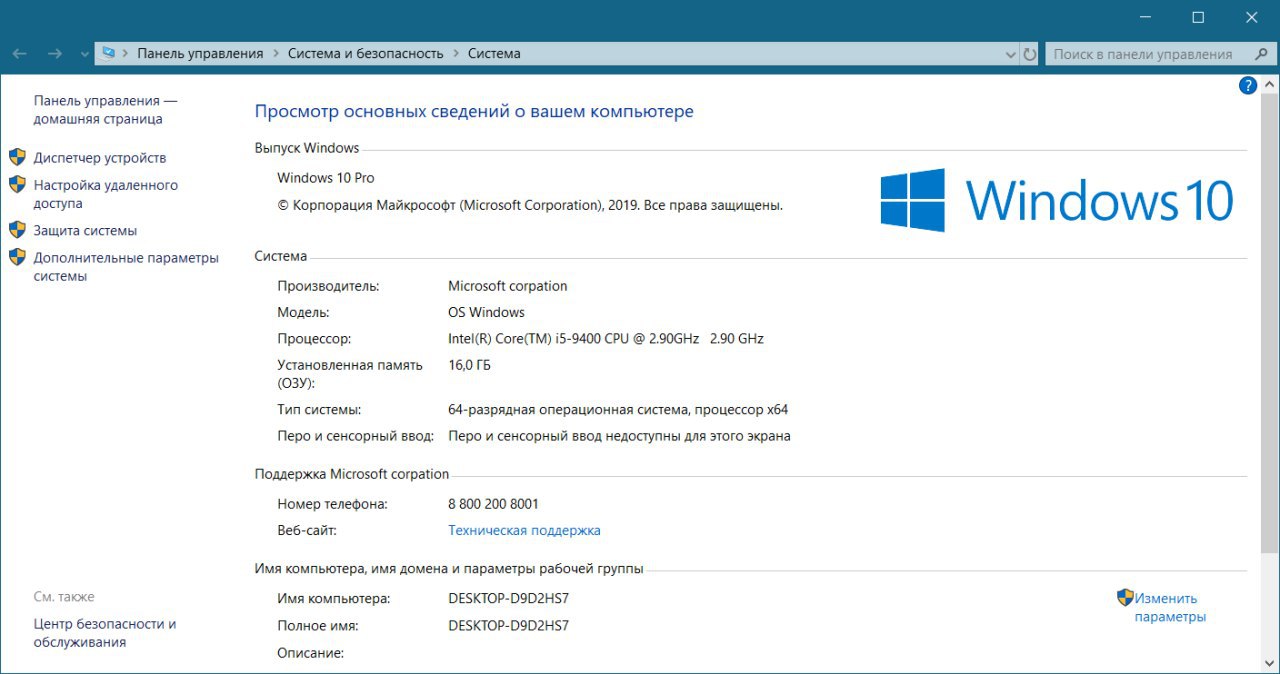
Task: Open 'Настройка удаленного доступа' link
Action: (x=106, y=194)
